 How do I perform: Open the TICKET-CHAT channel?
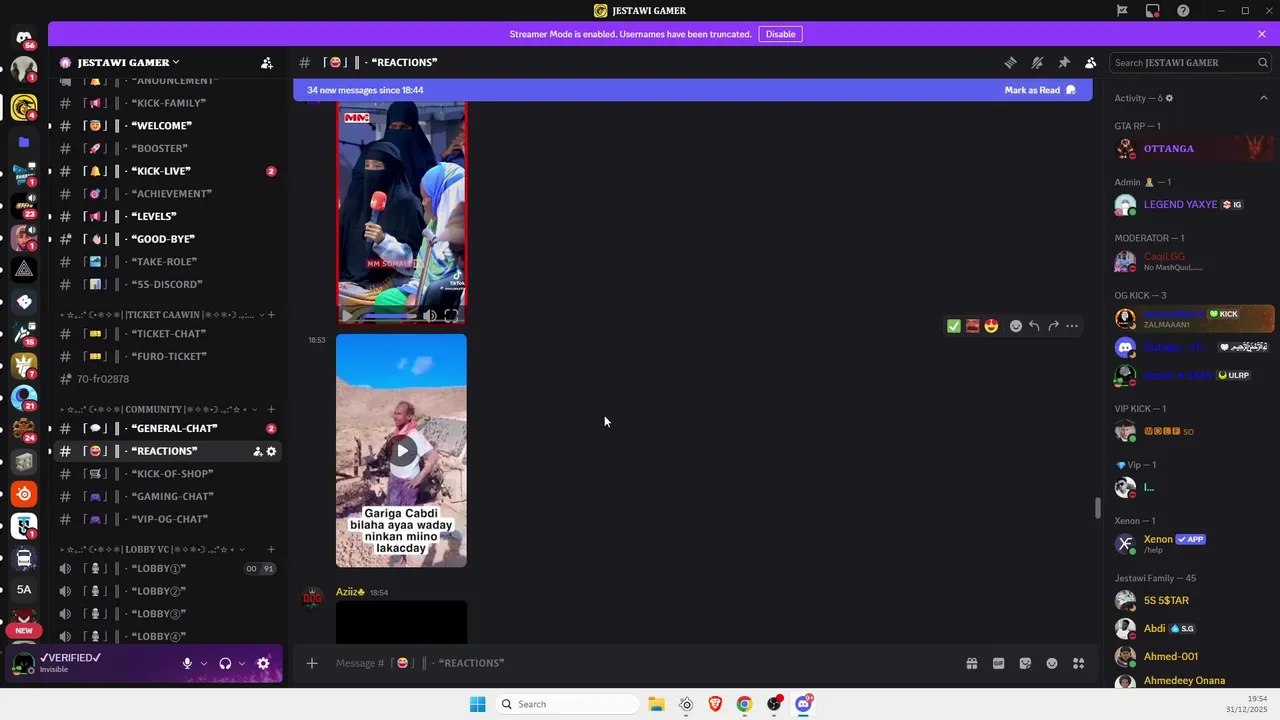pyautogui.click(x=166, y=334)
